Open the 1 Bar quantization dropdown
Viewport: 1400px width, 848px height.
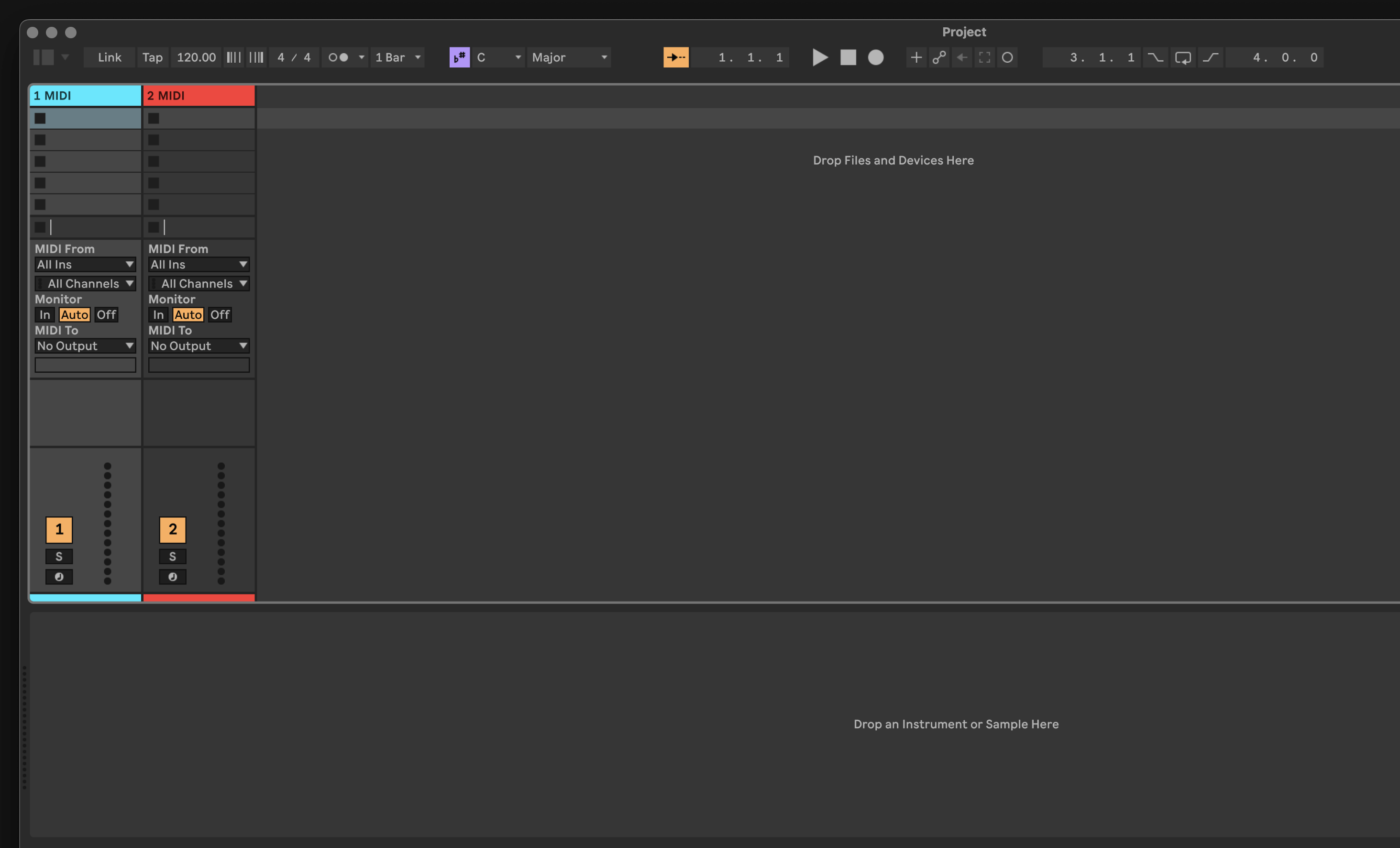tap(398, 57)
